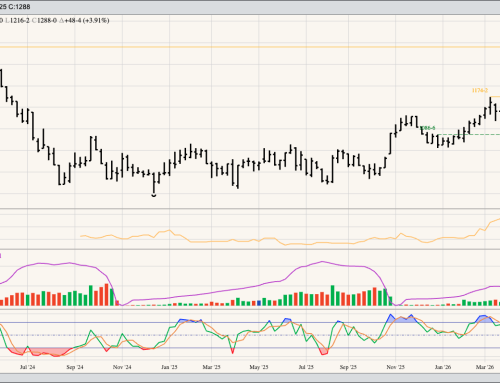
Task: Click the "Nov '24" date axis label
Action: pyautogui.click(x=122, y=367)
